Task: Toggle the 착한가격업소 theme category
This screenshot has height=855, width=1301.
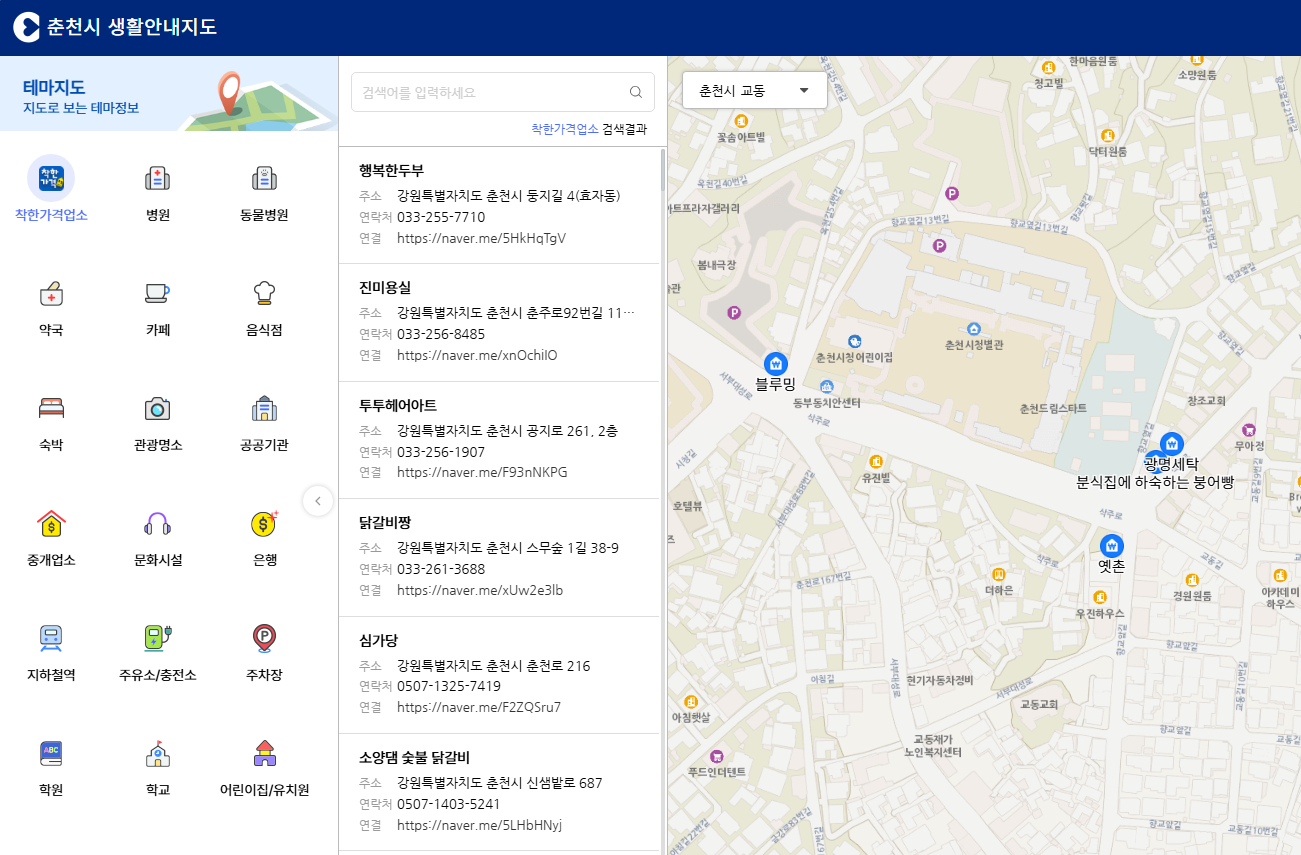Action: pyautogui.click(x=51, y=180)
